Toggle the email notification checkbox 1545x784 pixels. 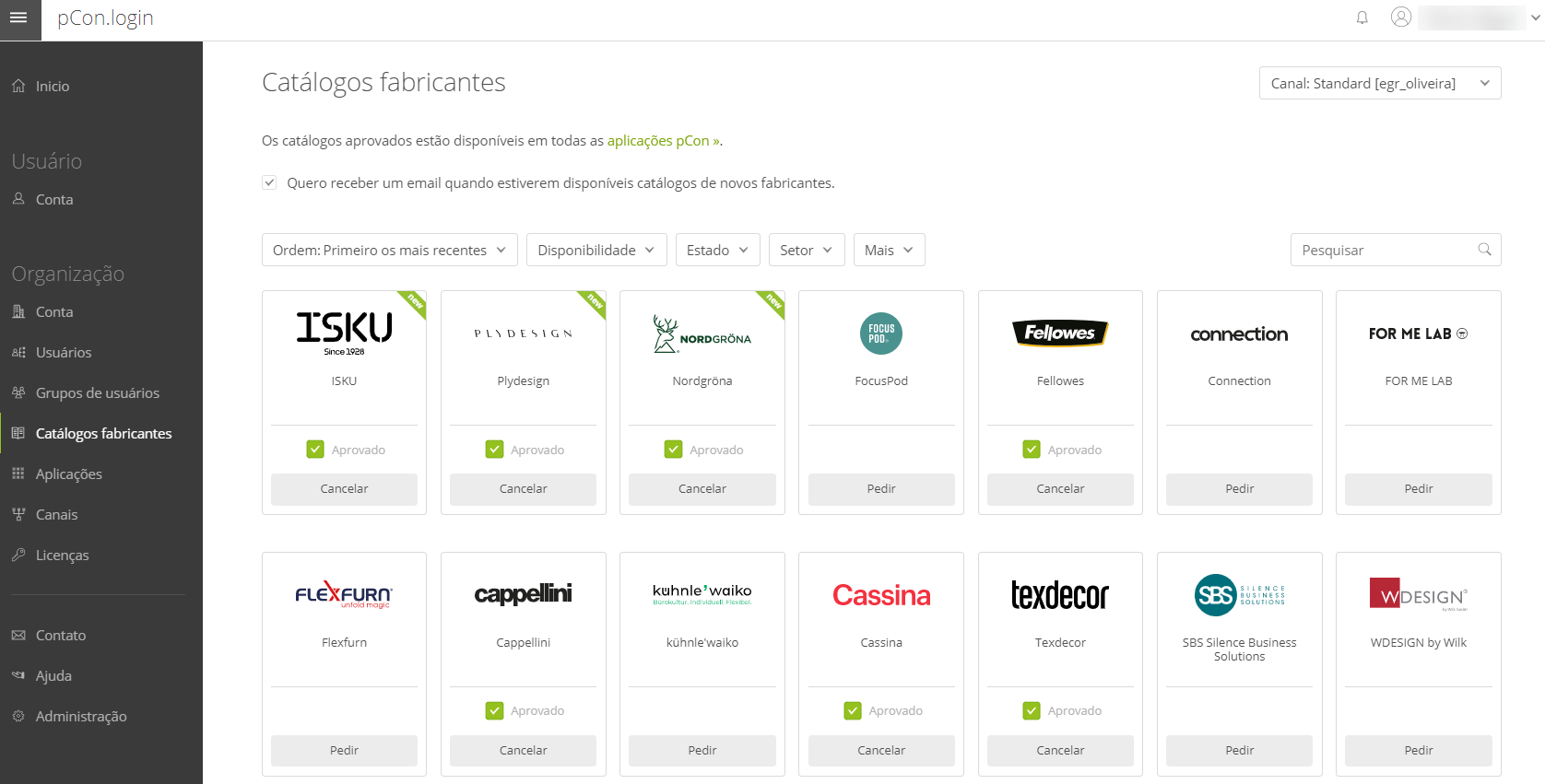[x=269, y=182]
